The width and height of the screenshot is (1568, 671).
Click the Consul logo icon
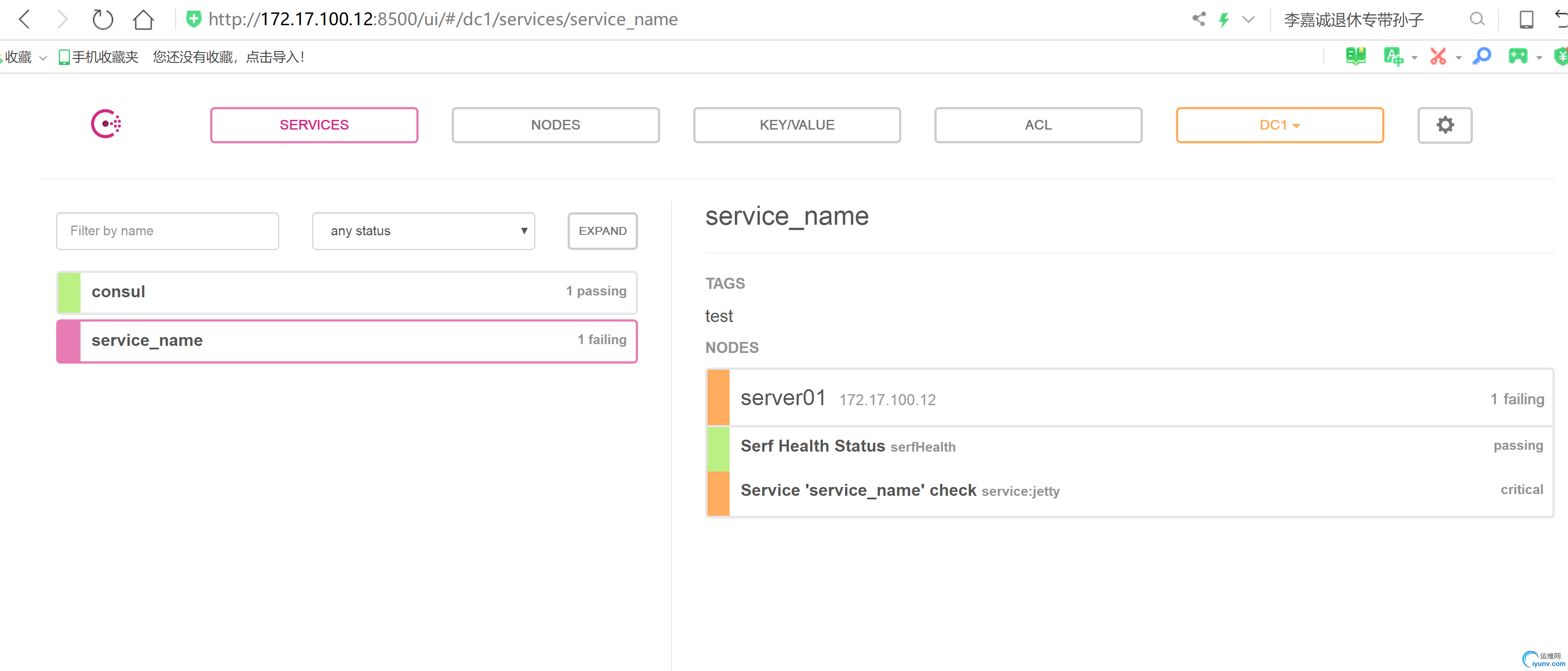(x=106, y=124)
